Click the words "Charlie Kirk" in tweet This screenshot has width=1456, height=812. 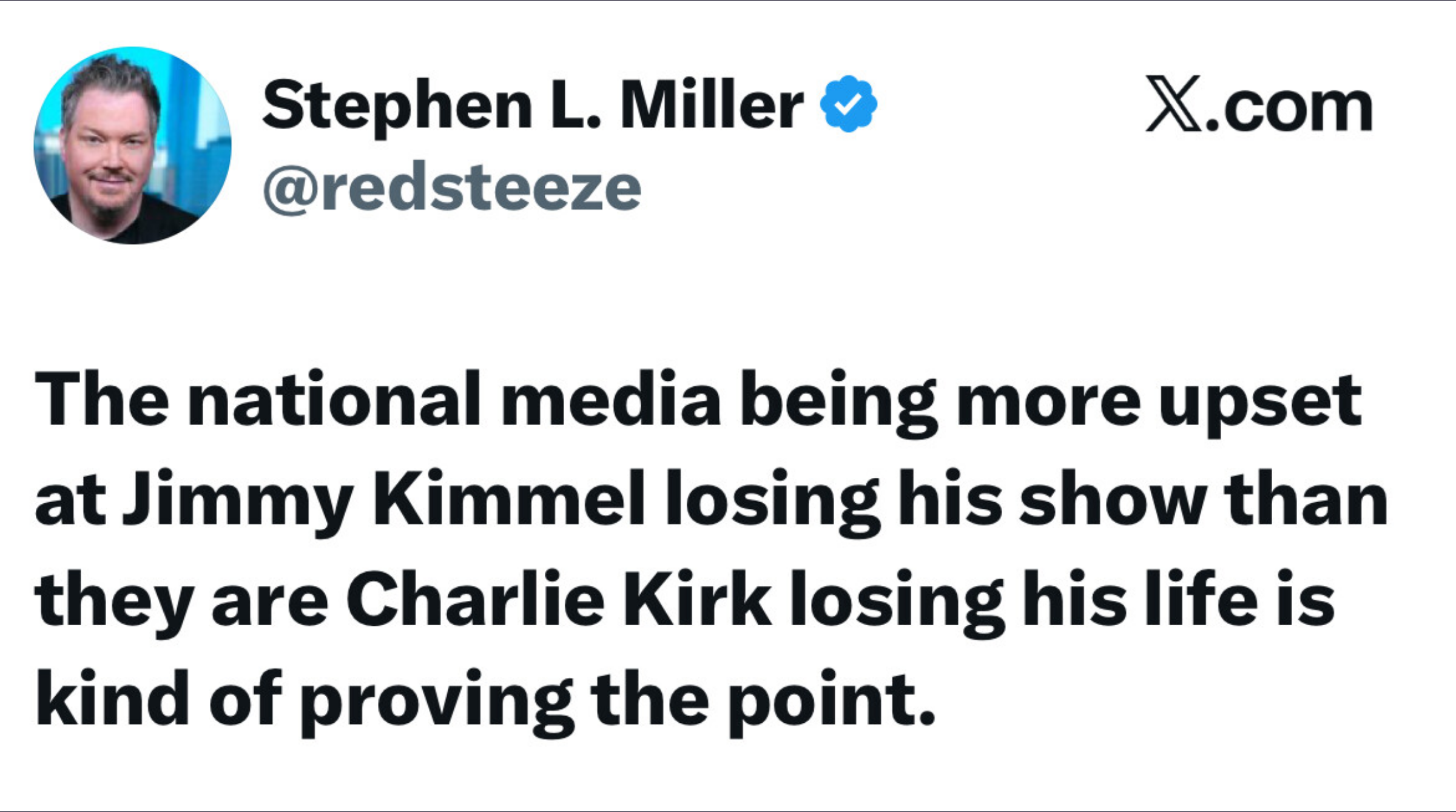coord(558,601)
